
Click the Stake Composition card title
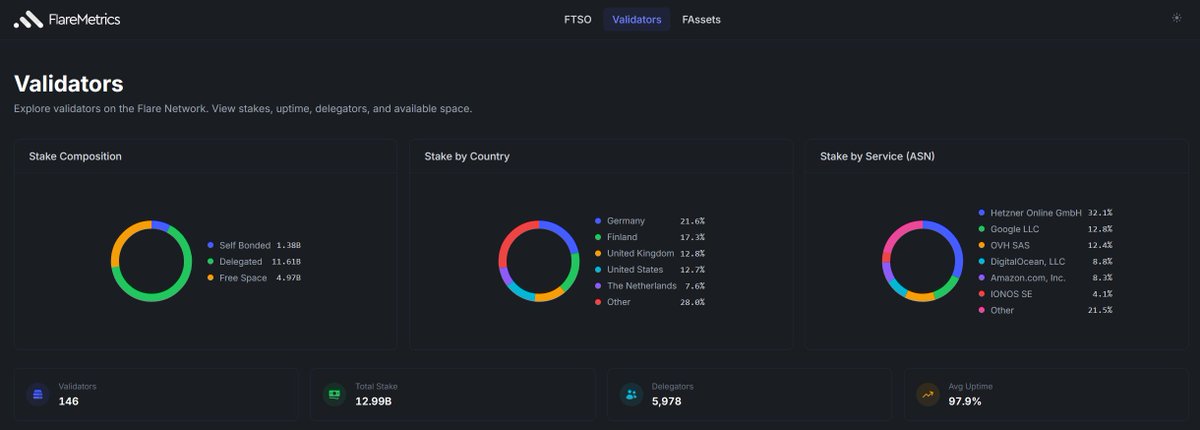click(x=76, y=156)
